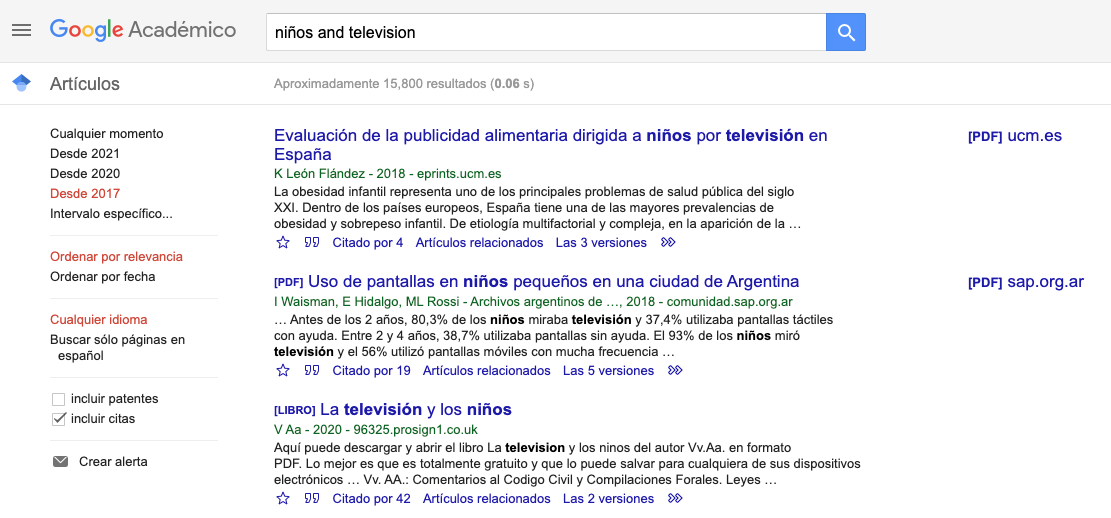This screenshot has width=1111, height=518.
Task: Click the envelope icon beside Crear alerta
Action: (60, 462)
